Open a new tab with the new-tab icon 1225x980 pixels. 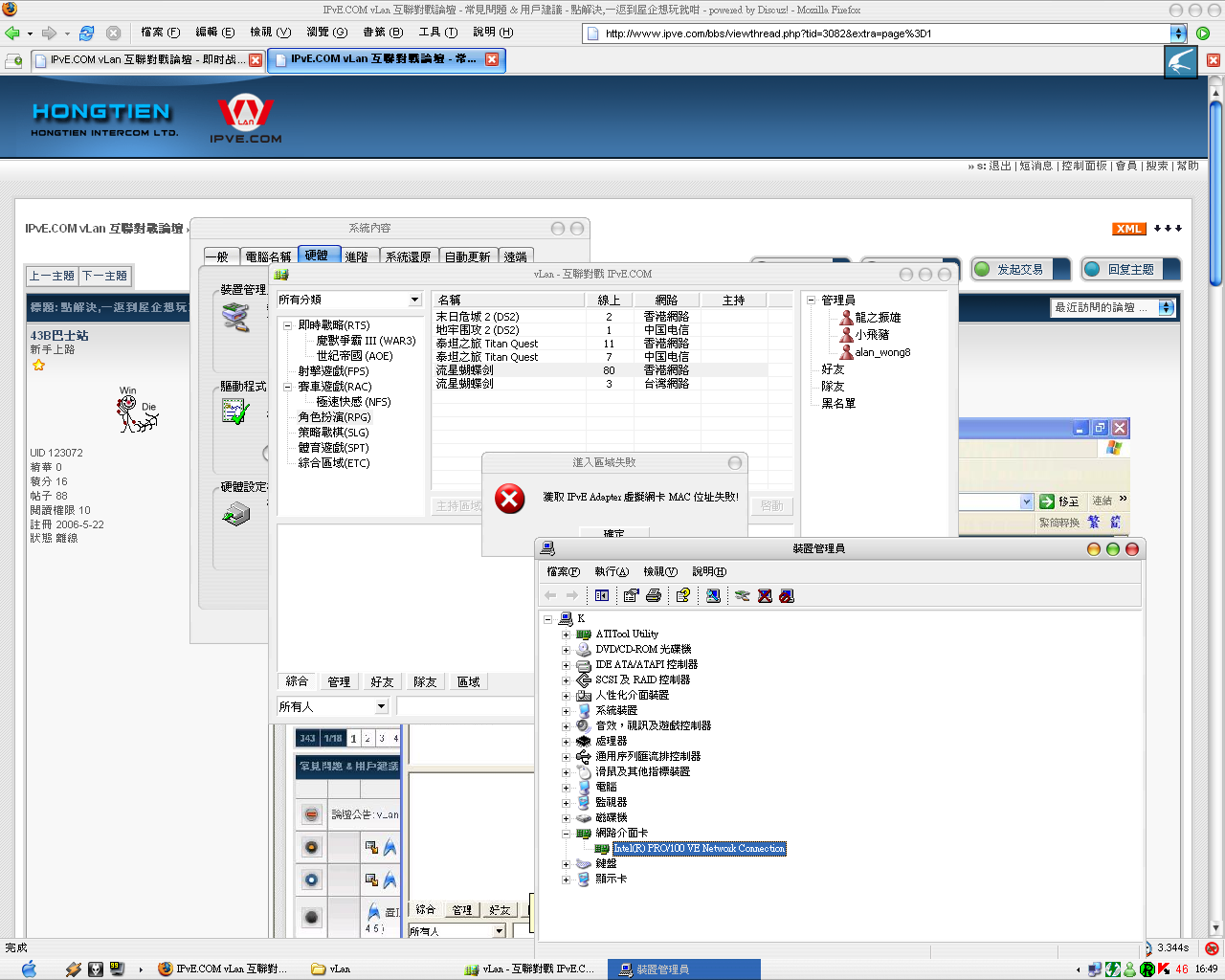[13, 60]
